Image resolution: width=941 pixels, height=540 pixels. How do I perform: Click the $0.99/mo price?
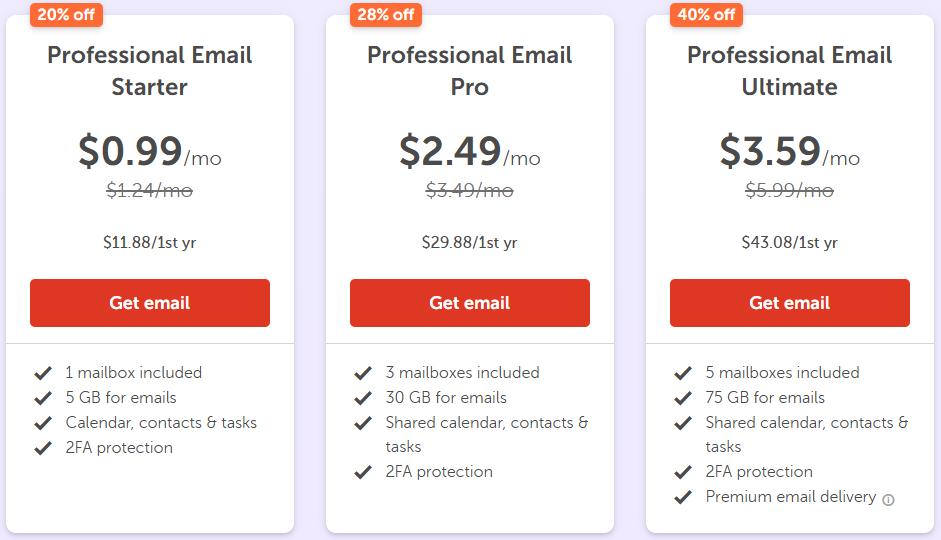click(150, 151)
